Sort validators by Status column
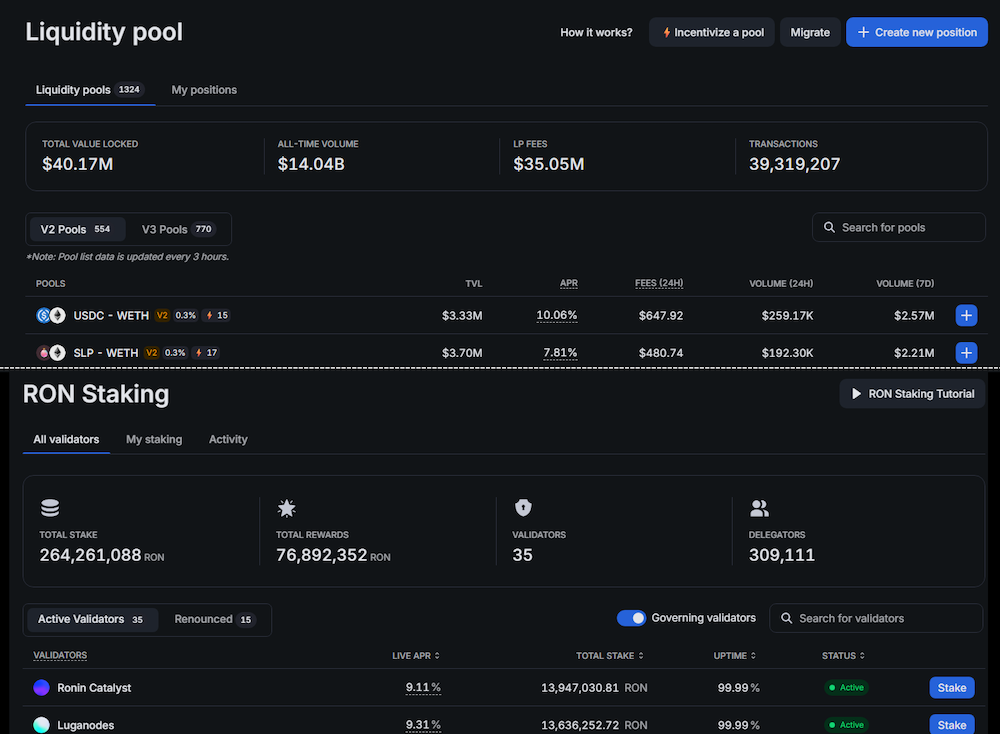Image resolution: width=1000 pixels, height=734 pixels. pyautogui.click(x=843, y=656)
